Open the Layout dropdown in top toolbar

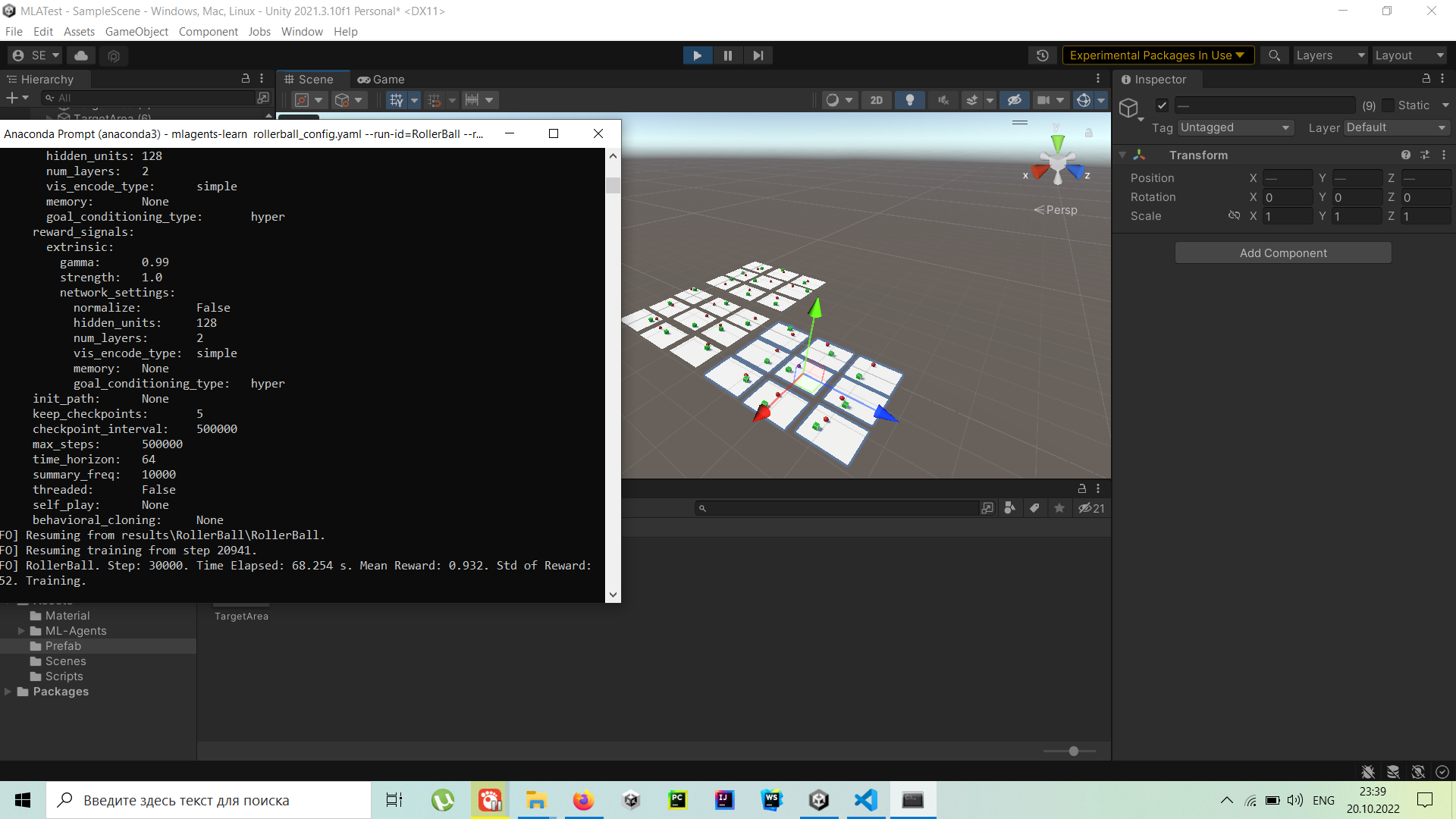coord(1410,55)
